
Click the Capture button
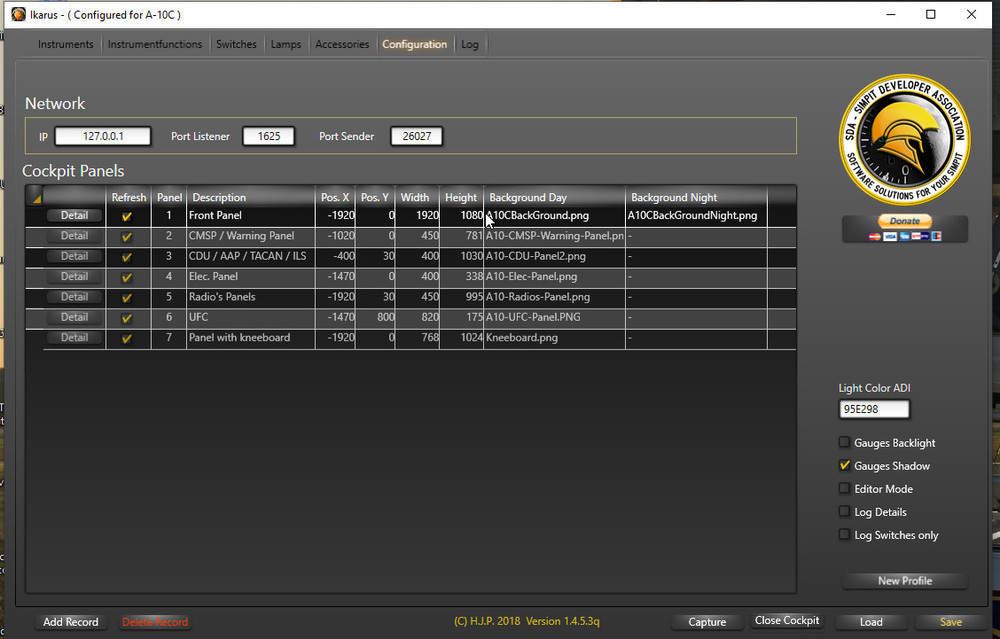pos(707,622)
